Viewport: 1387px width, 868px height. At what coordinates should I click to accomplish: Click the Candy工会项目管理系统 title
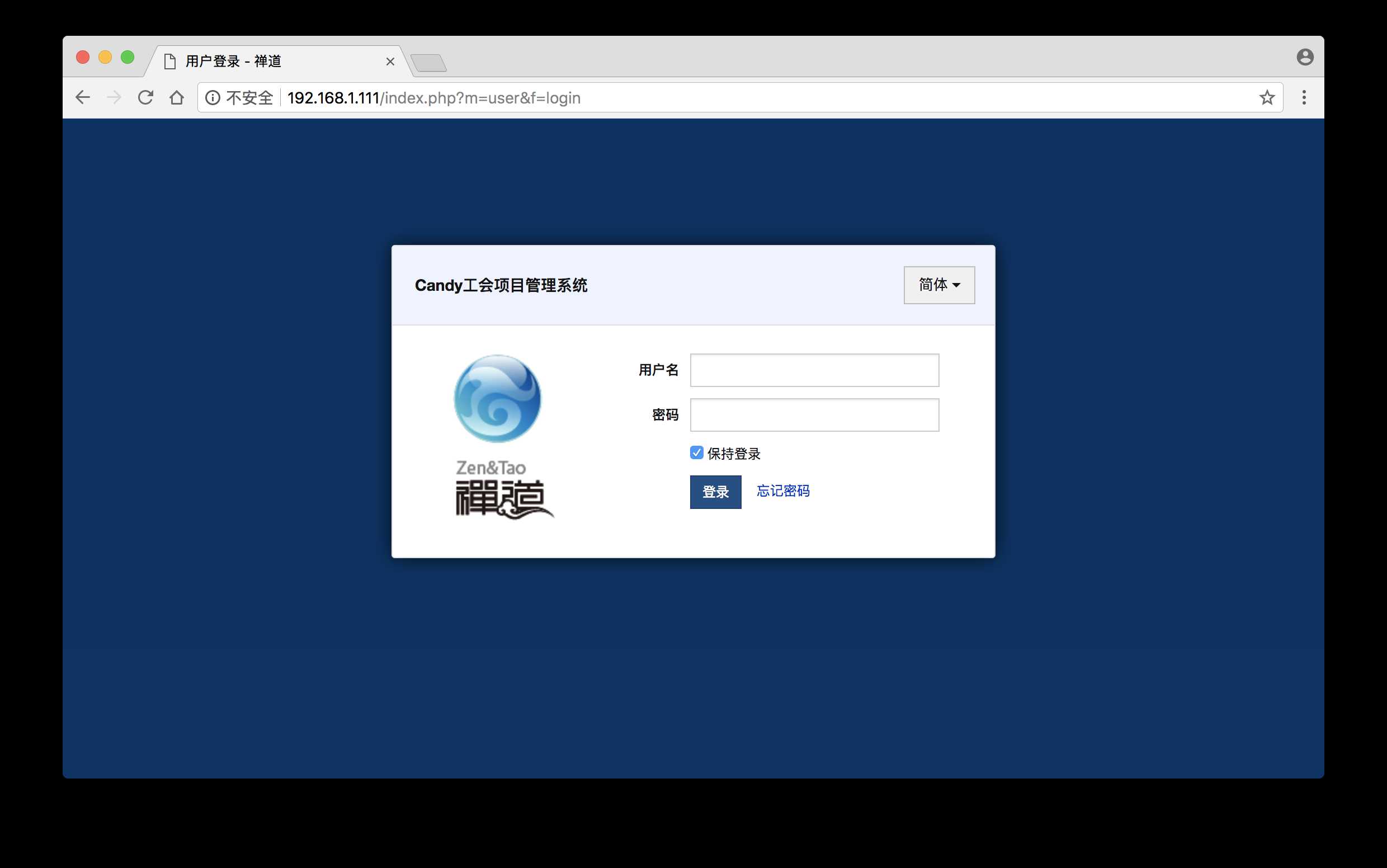tap(501, 285)
